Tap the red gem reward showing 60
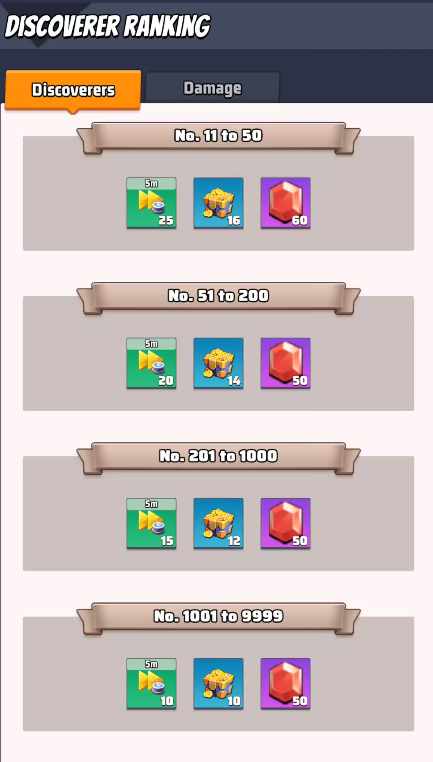433x762 pixels. click(285, 203)
